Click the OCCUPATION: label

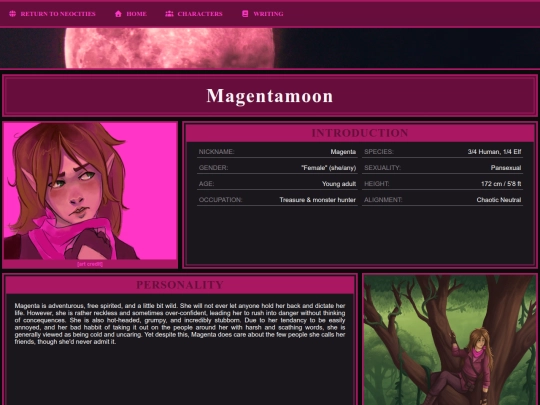click(x=220, y=200)
